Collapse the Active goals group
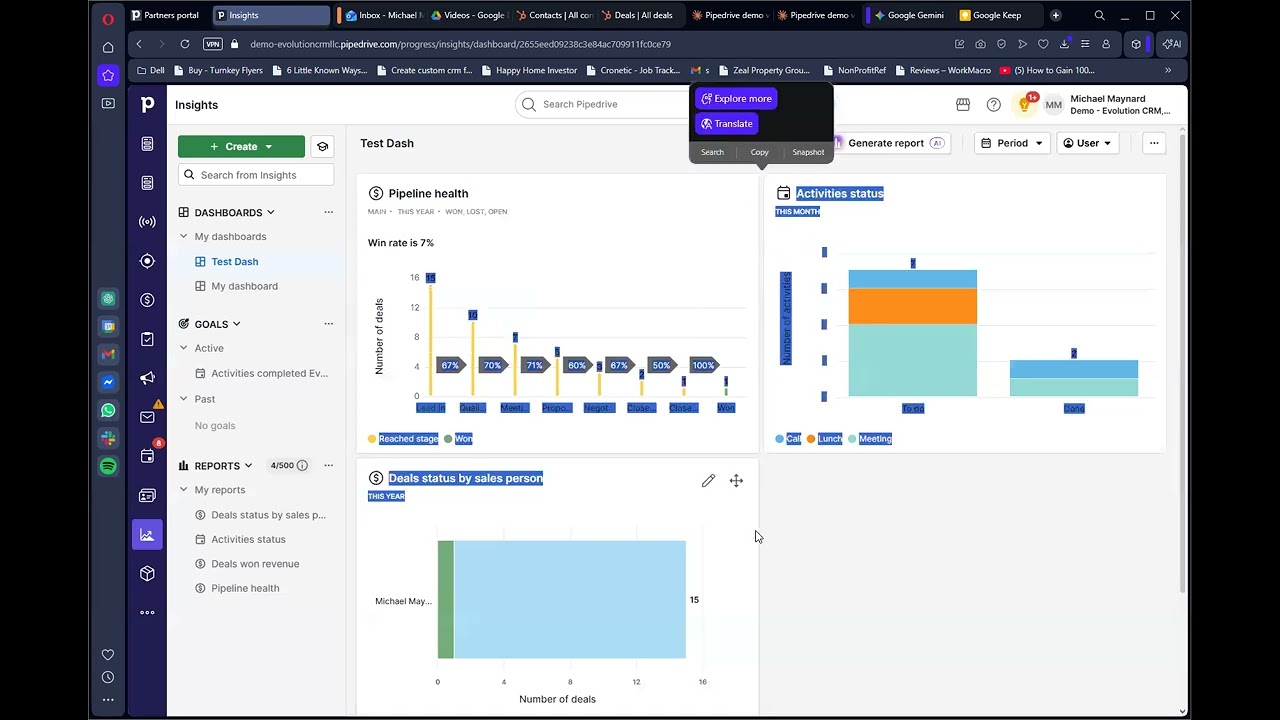This screenshot has height=720, width=1280. [183, 348]
